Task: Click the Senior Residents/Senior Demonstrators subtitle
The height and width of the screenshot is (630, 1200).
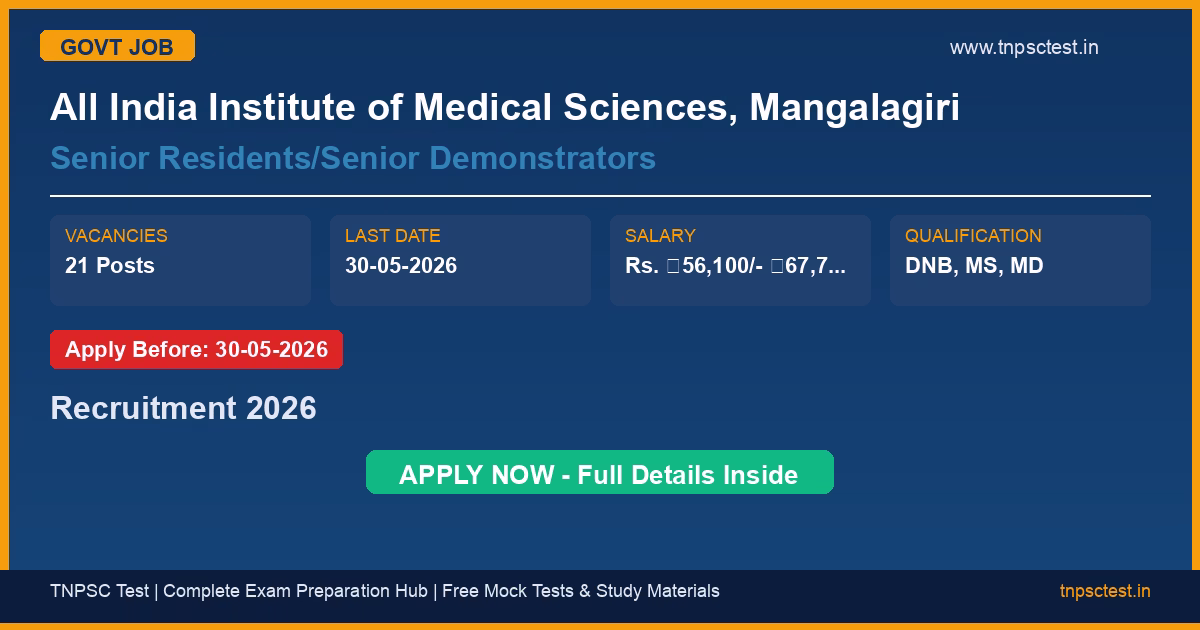Action: pyautogui.click(x=352, y=158)
